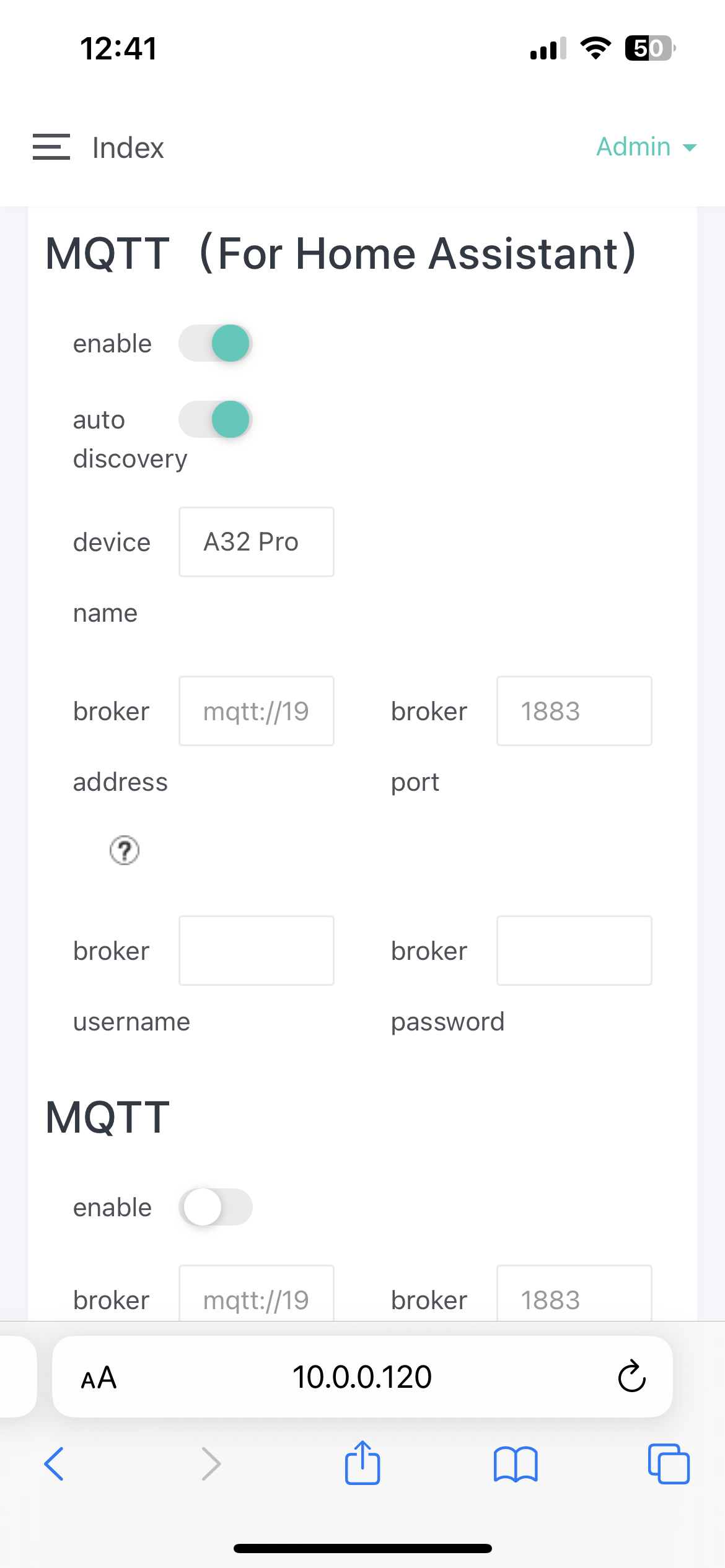Tap the AA reader options icon
Screen dimensions: 725x1568
click(99, 1378)
